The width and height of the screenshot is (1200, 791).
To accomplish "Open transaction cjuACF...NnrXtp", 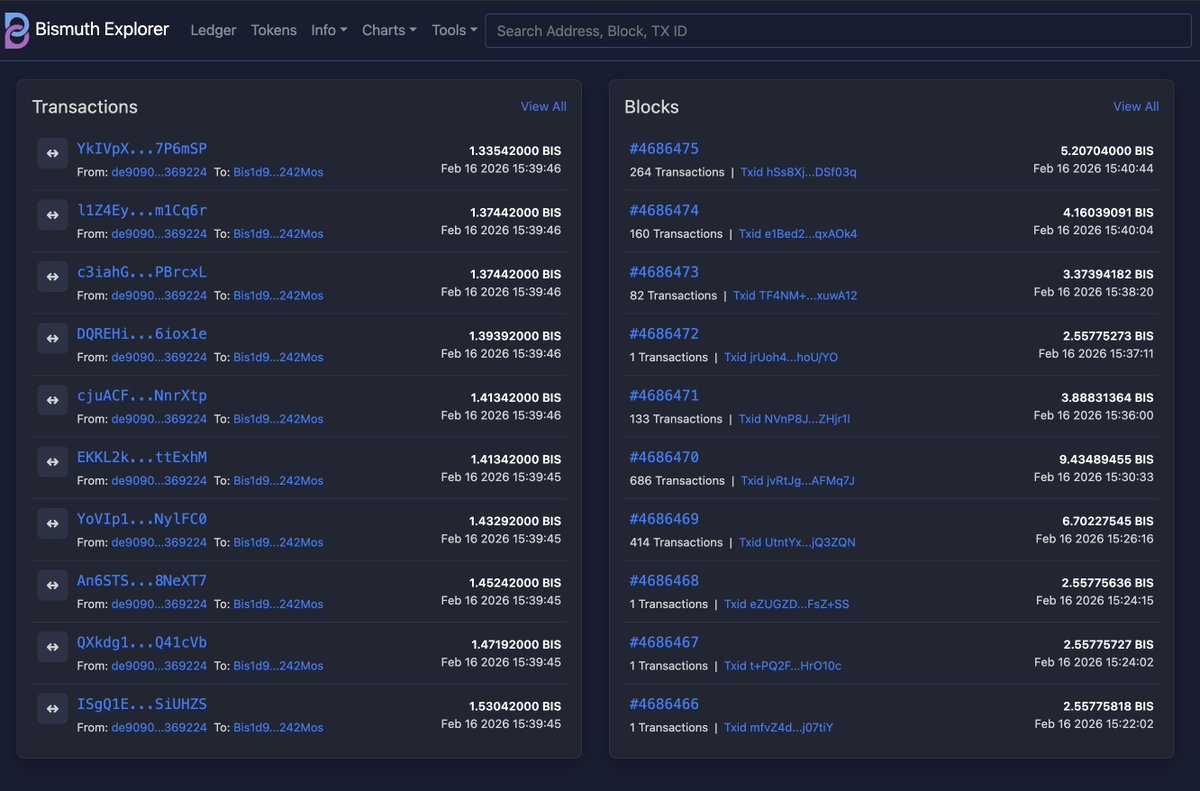I will click(x=142, y=396).
